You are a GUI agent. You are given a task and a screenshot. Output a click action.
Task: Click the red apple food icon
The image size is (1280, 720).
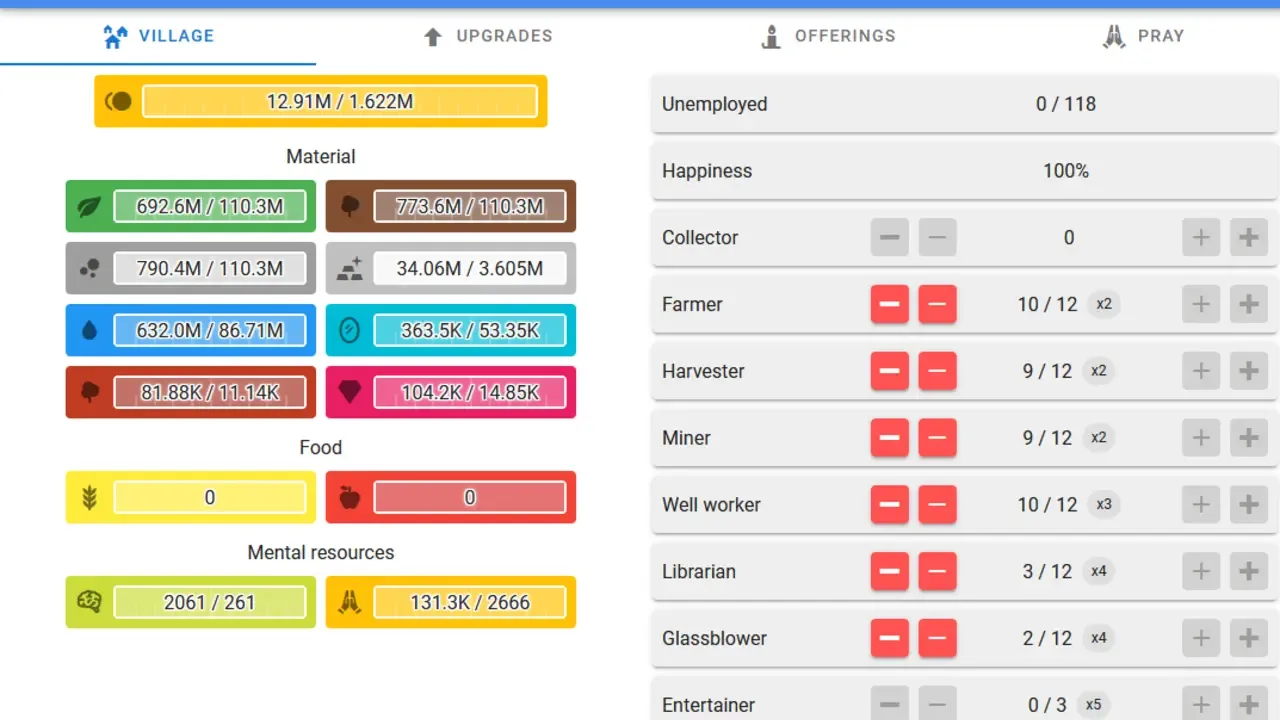(x=349, y=498)
